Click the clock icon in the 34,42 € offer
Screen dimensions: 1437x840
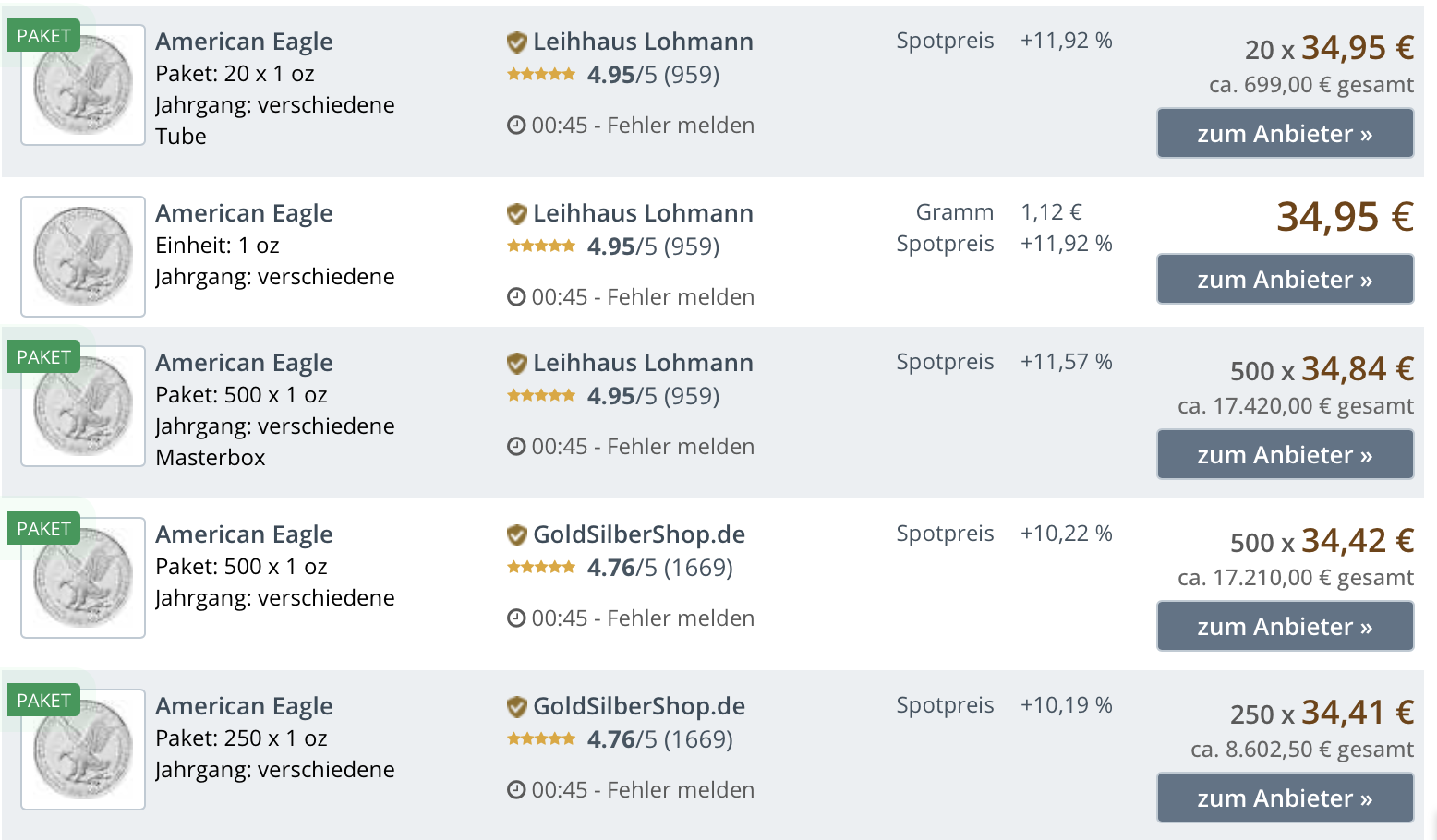pos(516,618)
